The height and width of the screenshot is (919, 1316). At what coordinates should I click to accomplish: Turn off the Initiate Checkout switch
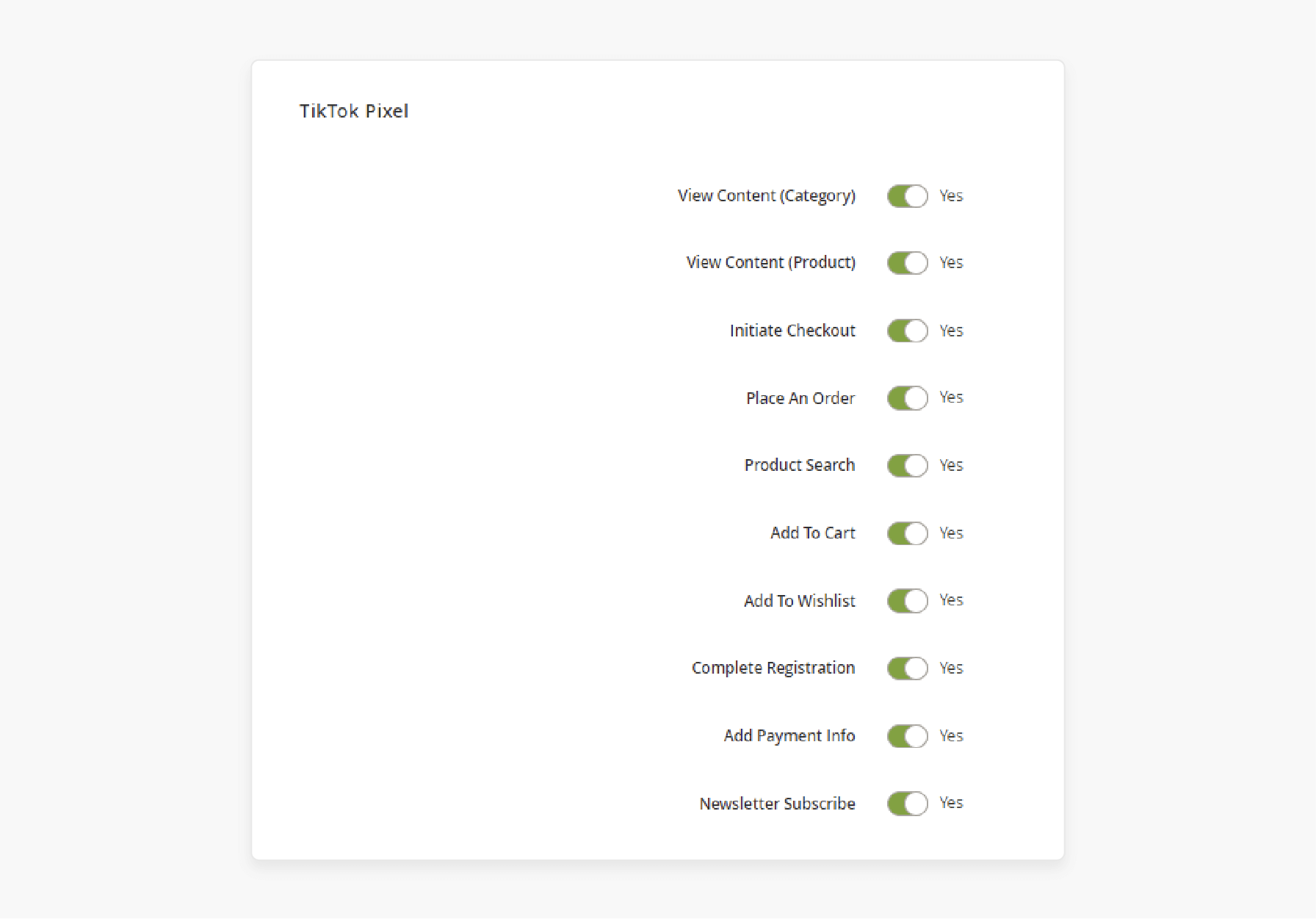907,331
